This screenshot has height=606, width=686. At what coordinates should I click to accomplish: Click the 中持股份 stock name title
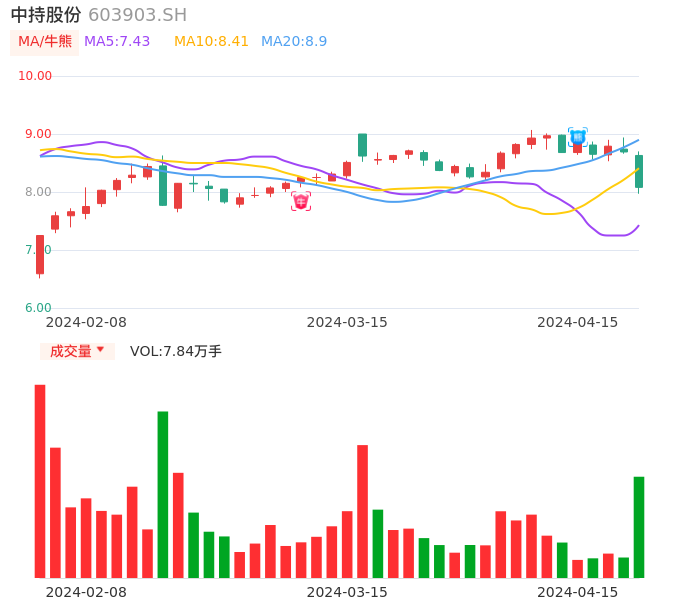pos(47,15)
